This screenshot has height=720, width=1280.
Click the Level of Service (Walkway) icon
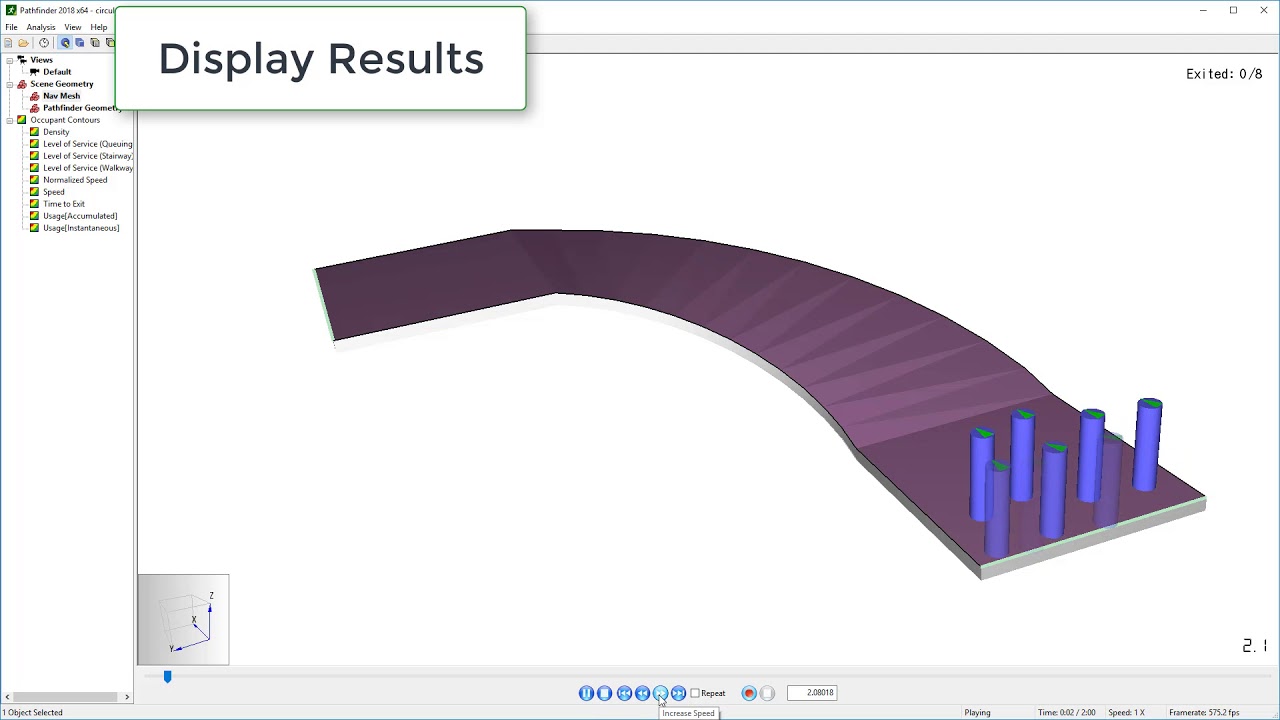pyautogui.click(x=35, y=168)
